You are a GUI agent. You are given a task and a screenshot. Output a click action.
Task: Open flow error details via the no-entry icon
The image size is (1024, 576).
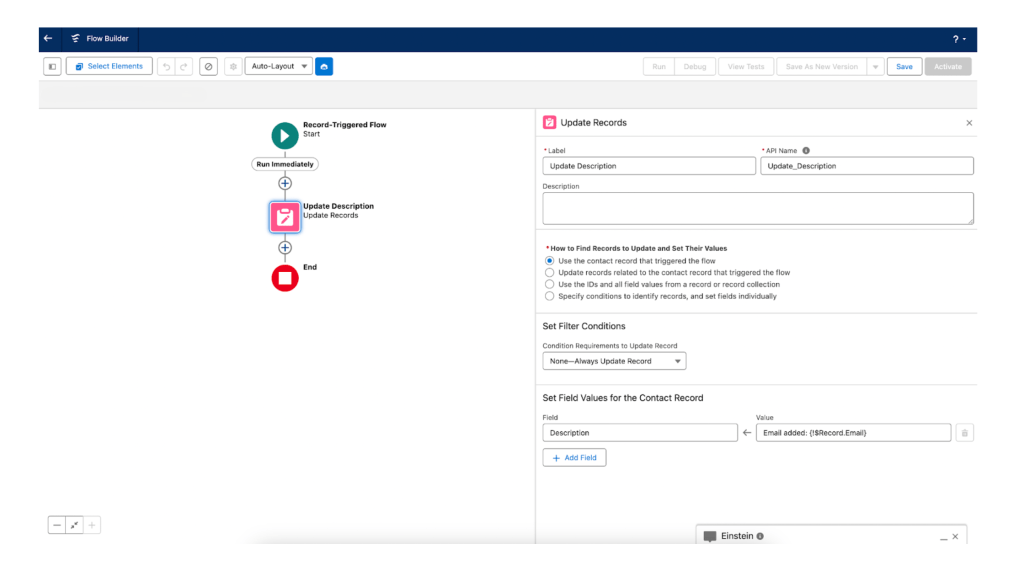pyautogui.click(x=209, y=66)
